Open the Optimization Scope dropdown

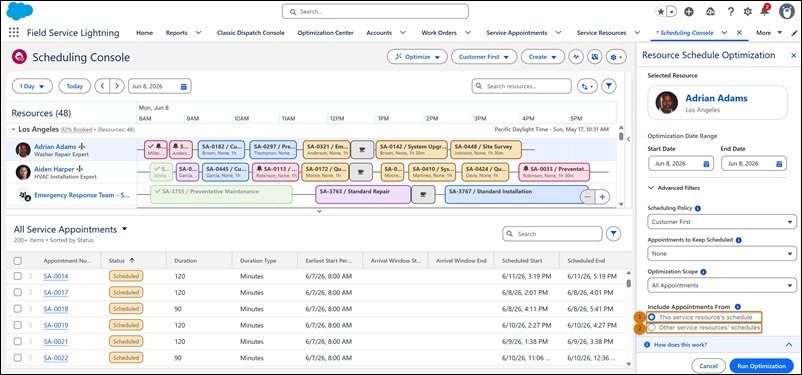722,285
